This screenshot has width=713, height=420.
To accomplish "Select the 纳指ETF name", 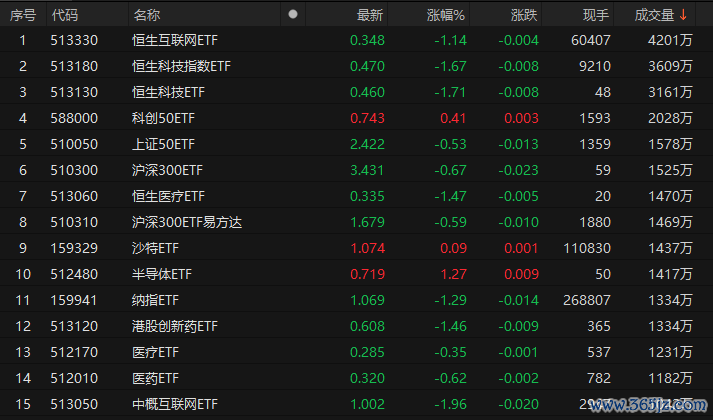I will [x=155, y=300].
